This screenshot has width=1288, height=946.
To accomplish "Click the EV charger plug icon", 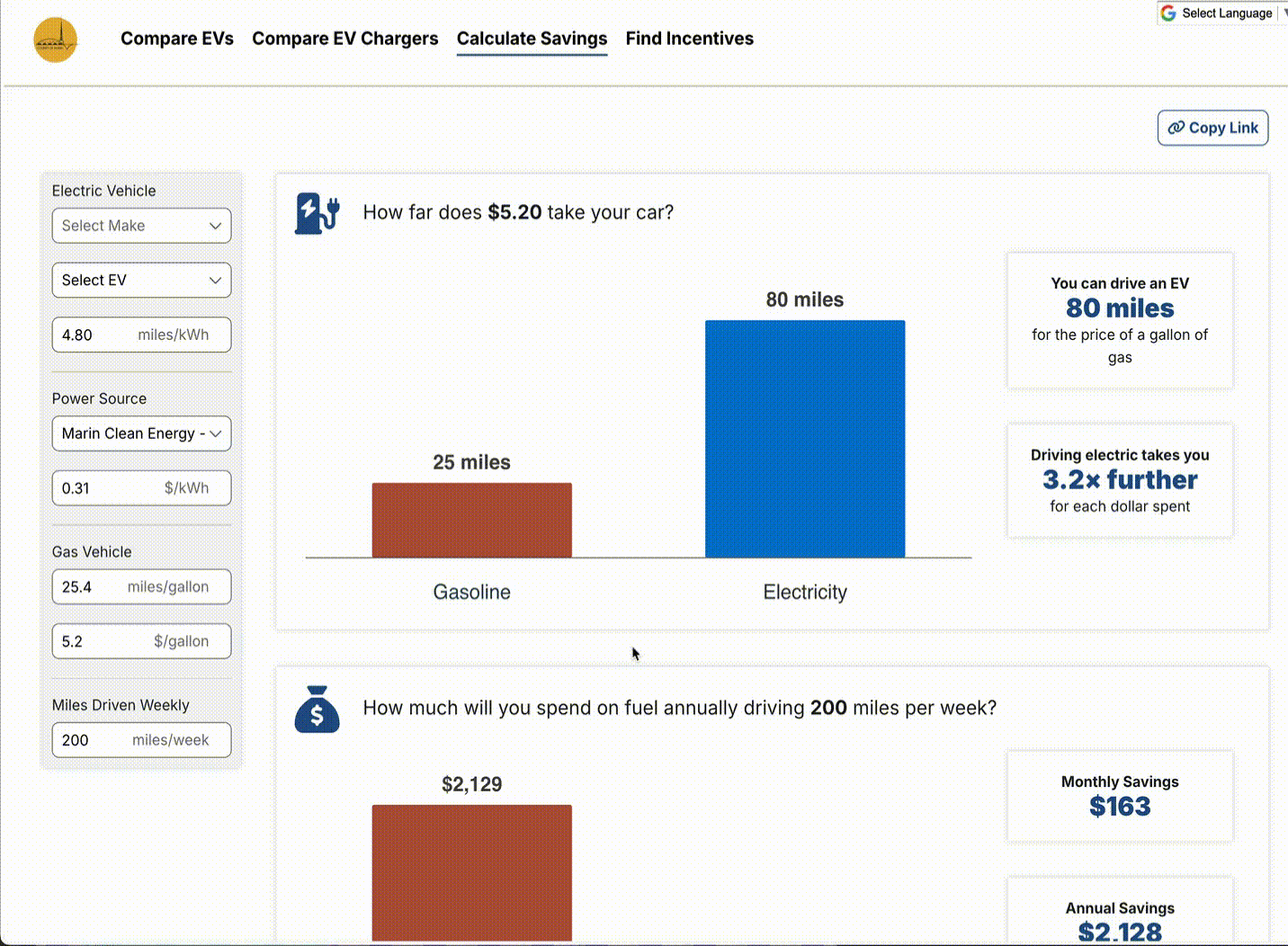I will click(x=318, y=213).
